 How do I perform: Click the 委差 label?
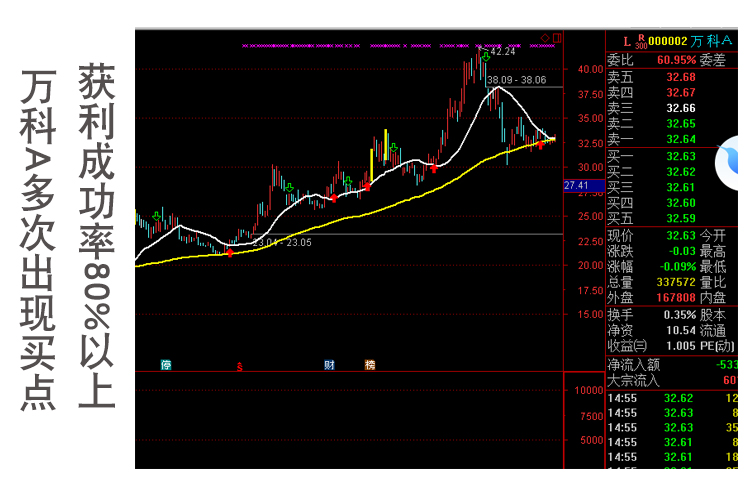click(x=713, y=60)
